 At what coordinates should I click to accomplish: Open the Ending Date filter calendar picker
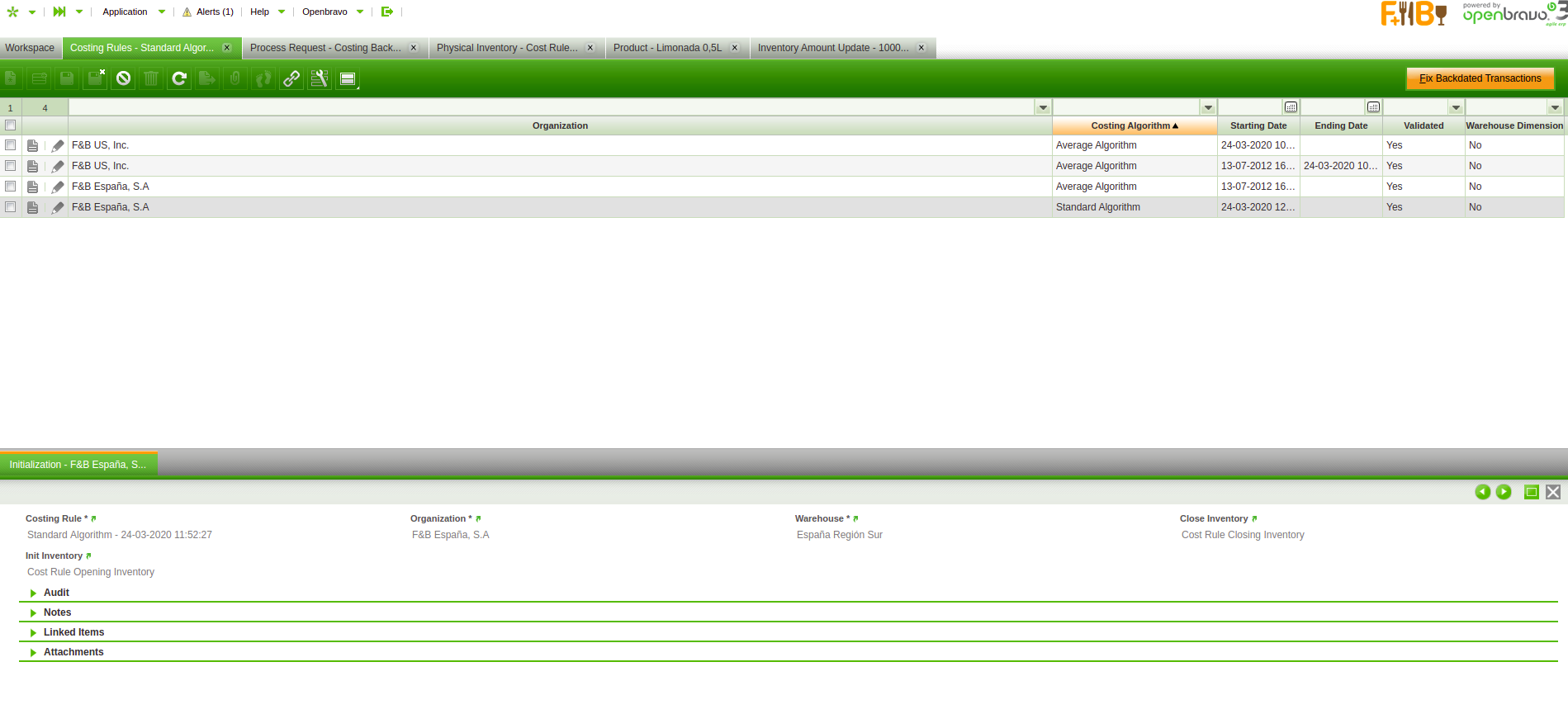point(1373,107)
